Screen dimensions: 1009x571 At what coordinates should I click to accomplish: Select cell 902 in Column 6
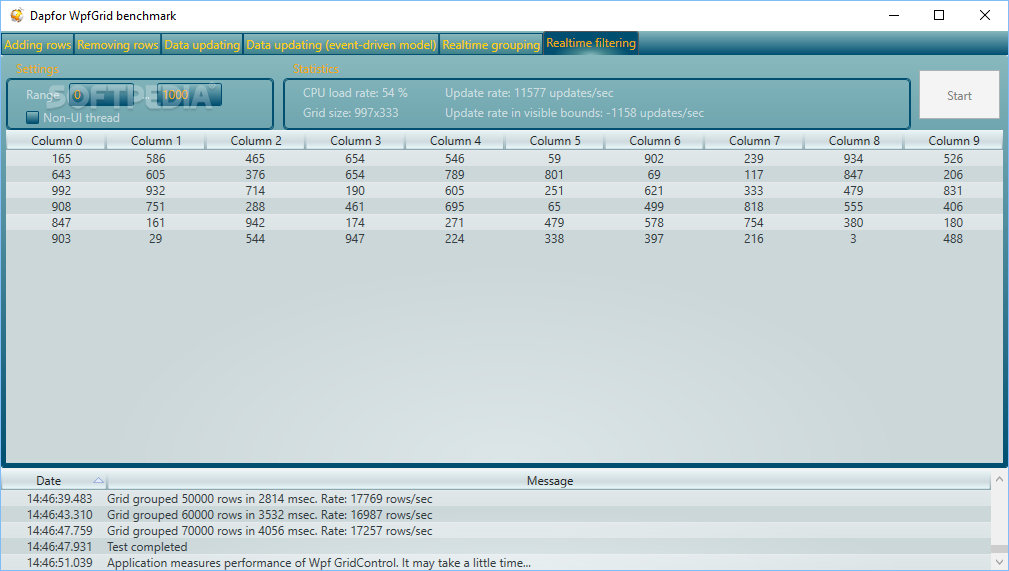[654, 158]
